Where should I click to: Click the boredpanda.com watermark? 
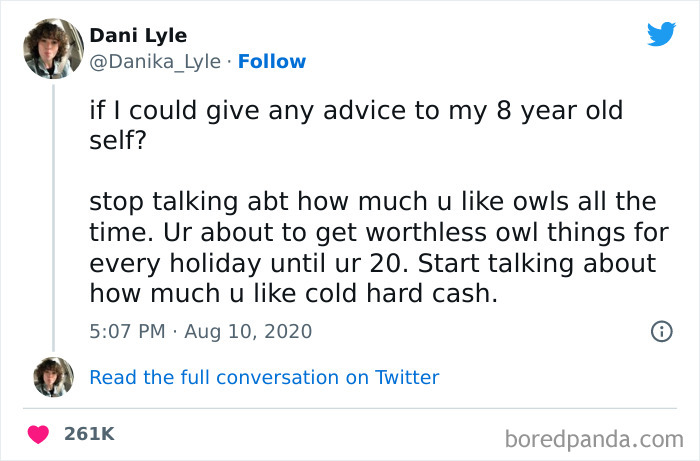click(x=594, y=438)
